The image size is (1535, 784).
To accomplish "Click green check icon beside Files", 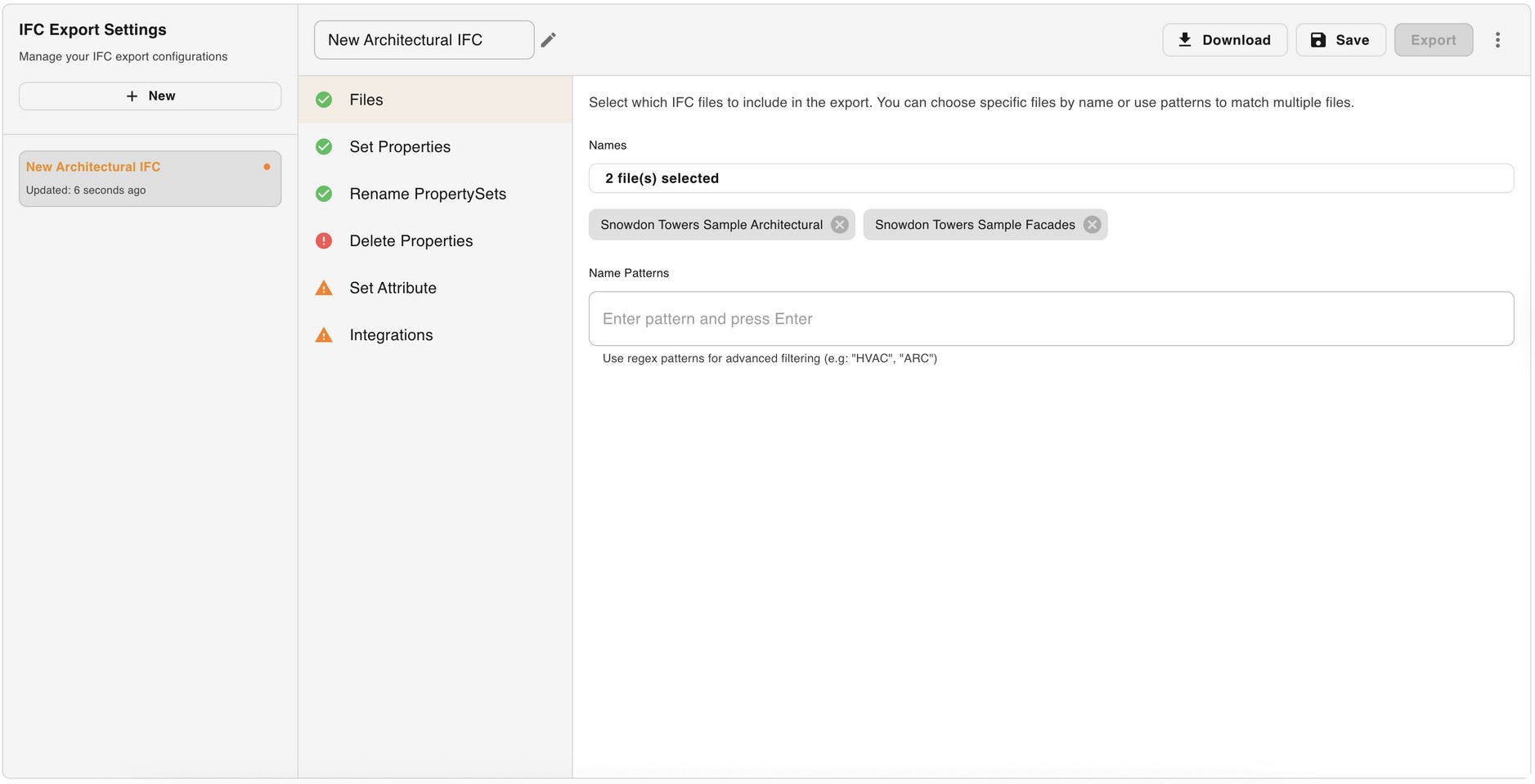I will point(324,100).
